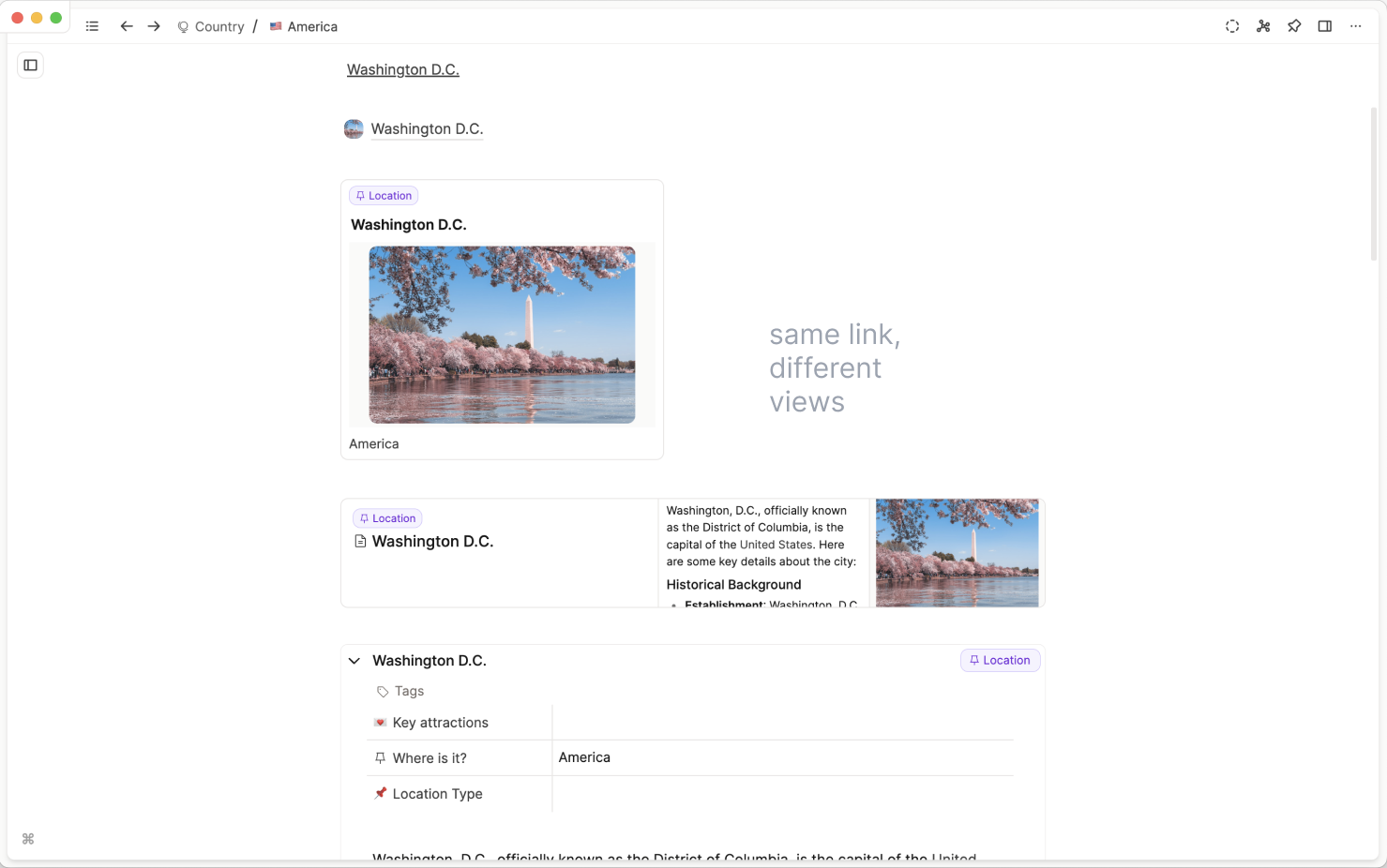Click the empty Key attractions value field

[783, 723]
